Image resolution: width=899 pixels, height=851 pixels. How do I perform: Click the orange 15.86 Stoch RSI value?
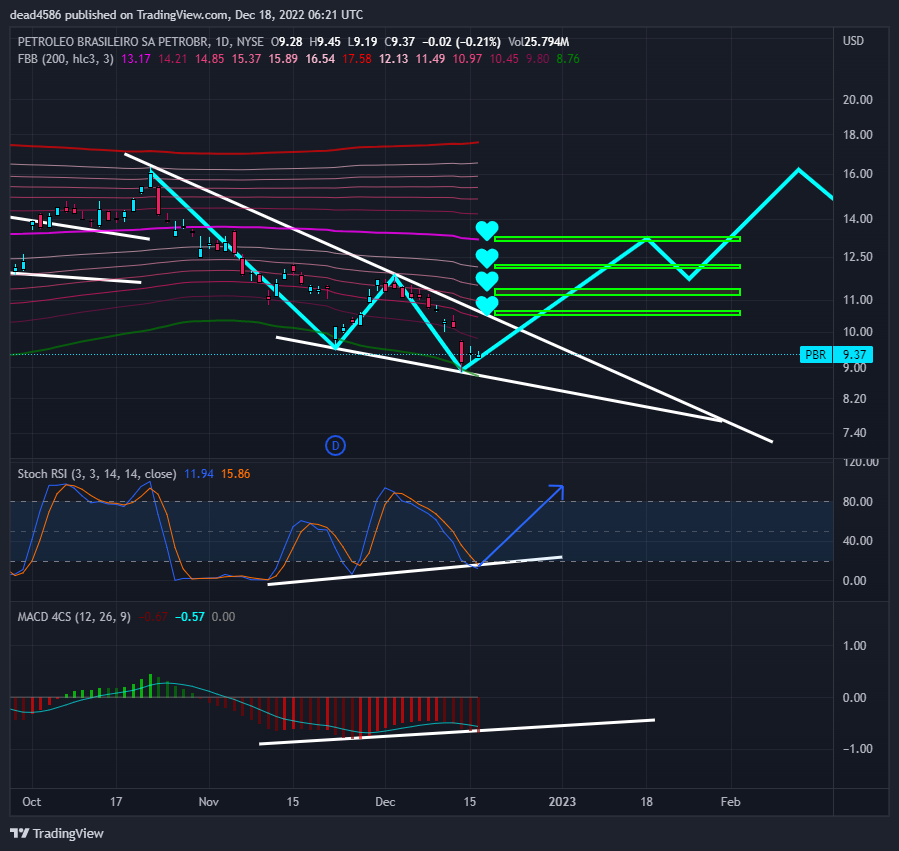click(236, 474)
